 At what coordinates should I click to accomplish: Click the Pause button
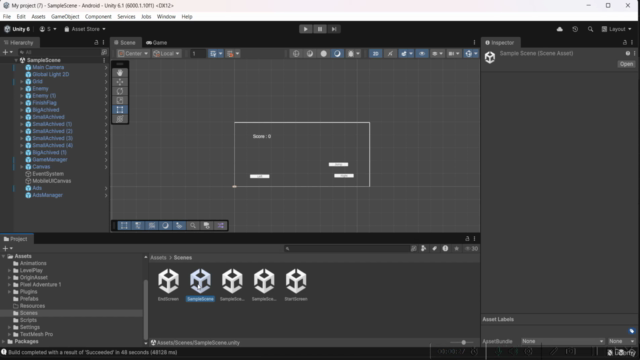pyautogui.click(x=320, y=29)
